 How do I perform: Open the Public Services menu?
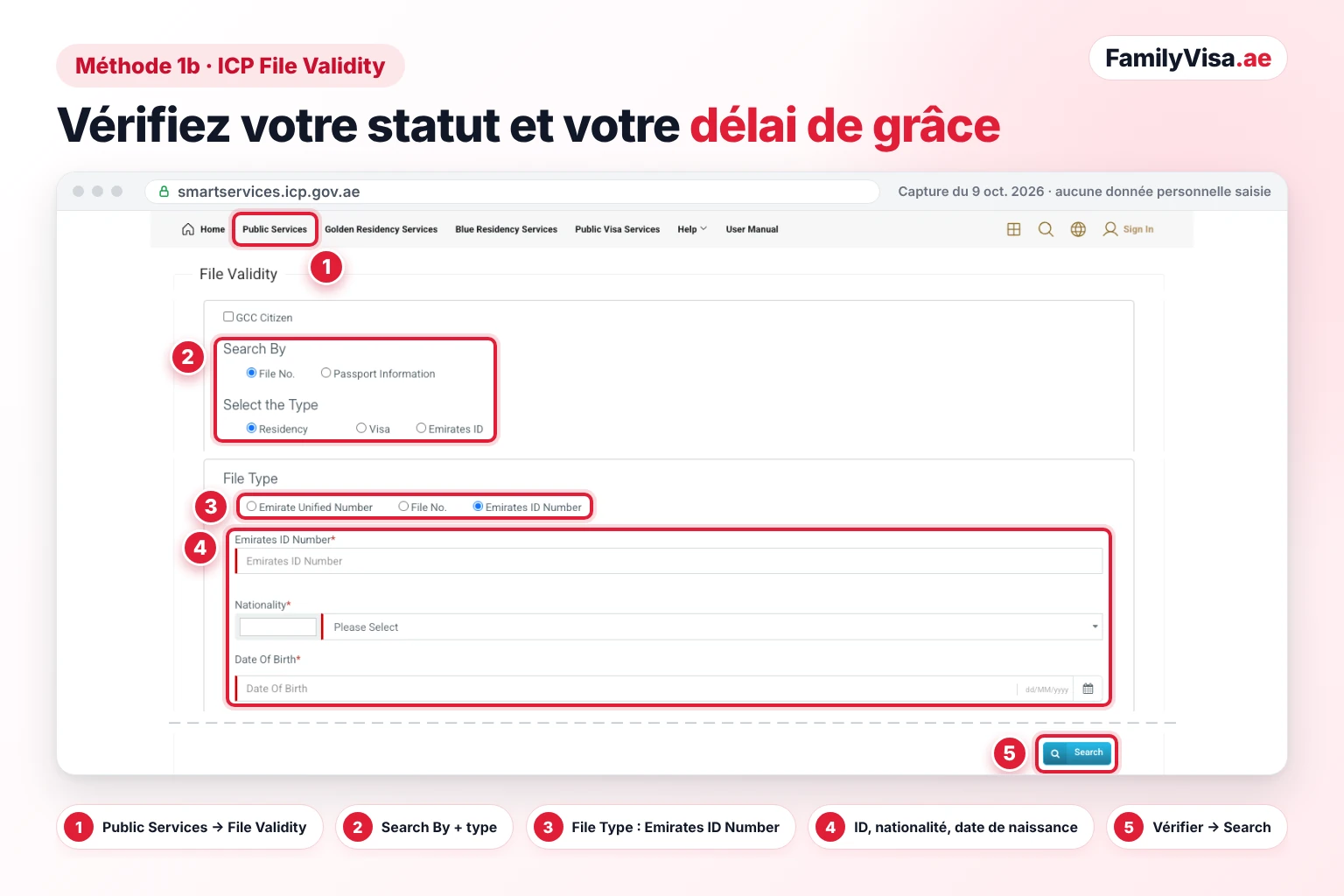pos(275,229)
